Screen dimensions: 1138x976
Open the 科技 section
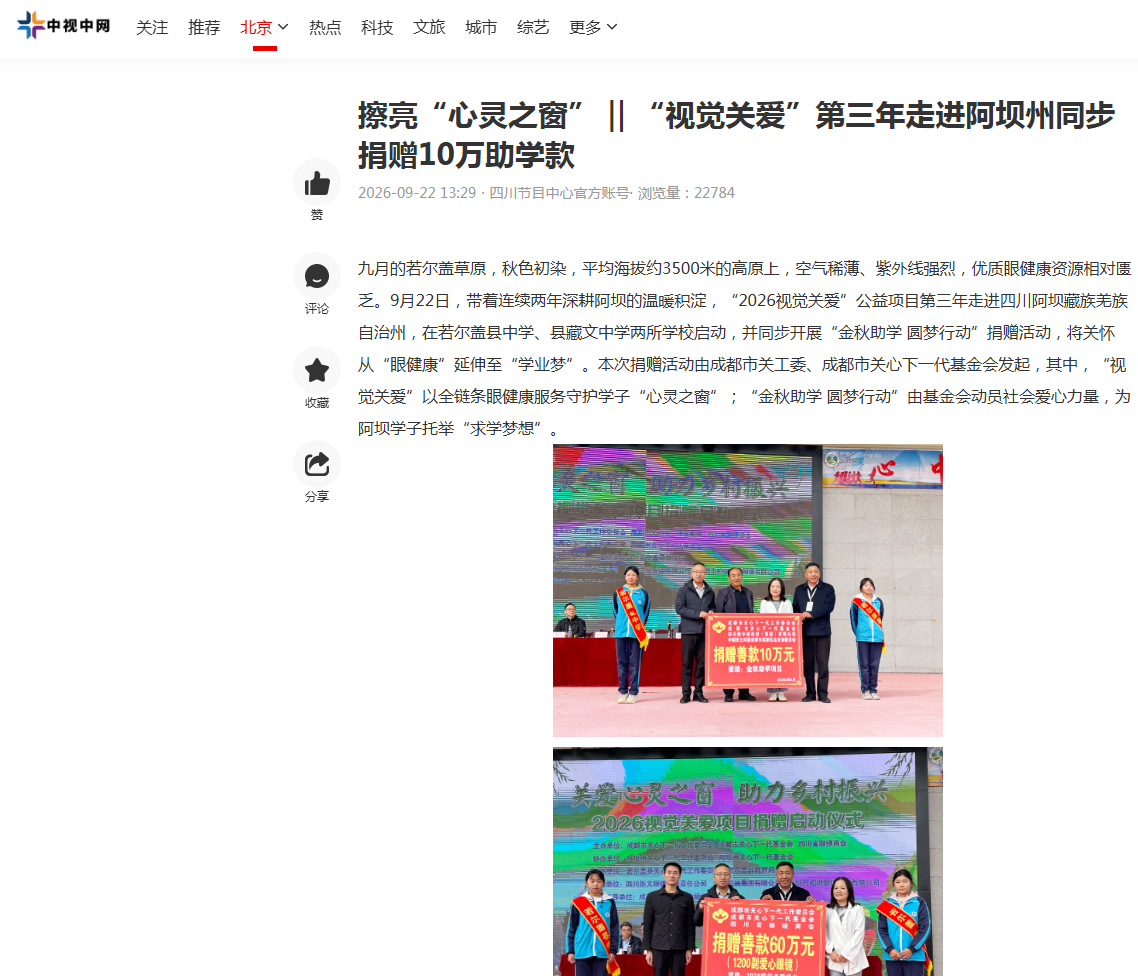[377, 28]
